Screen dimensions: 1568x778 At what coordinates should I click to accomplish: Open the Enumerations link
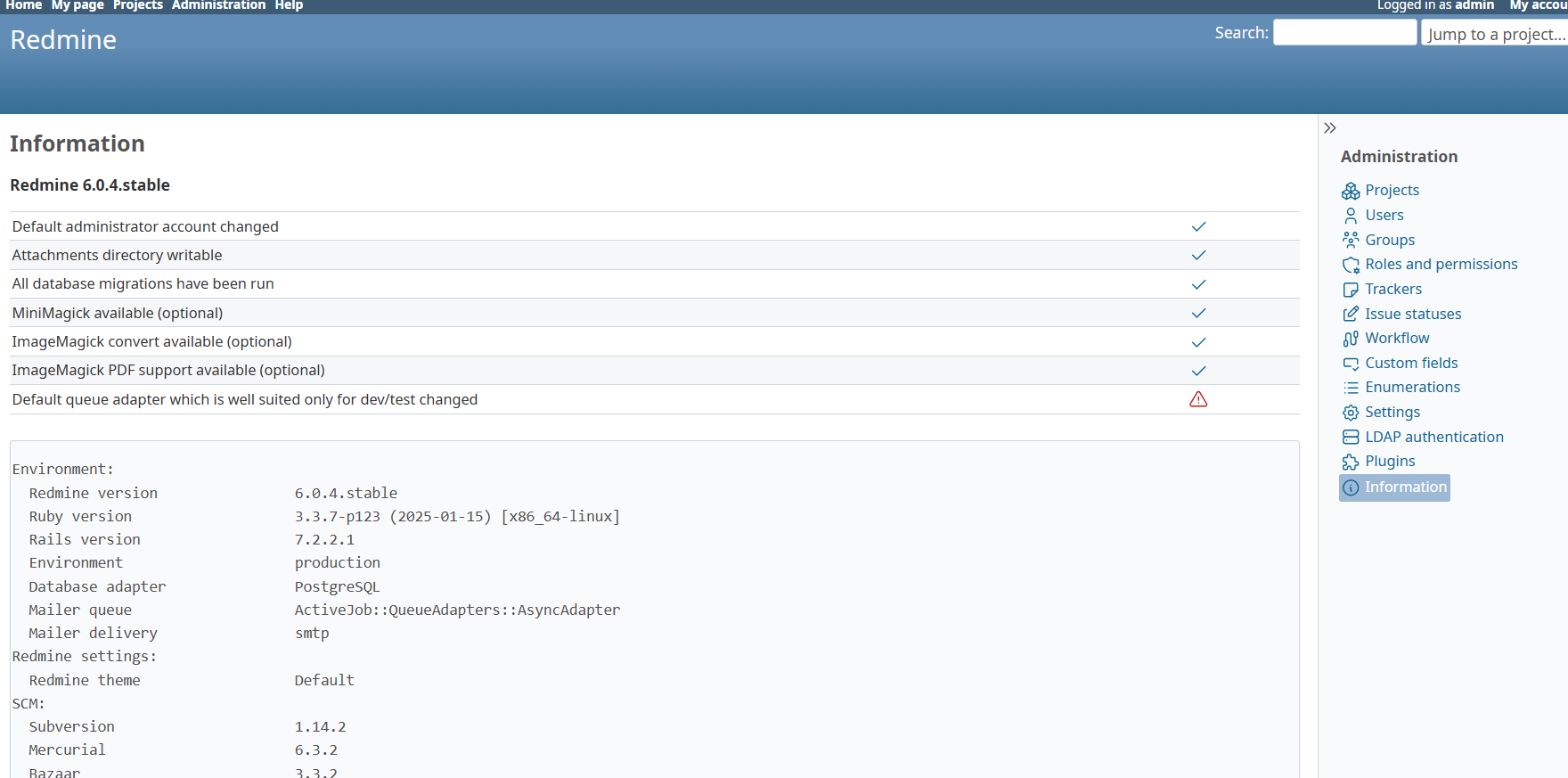[x=1412, y=388]
